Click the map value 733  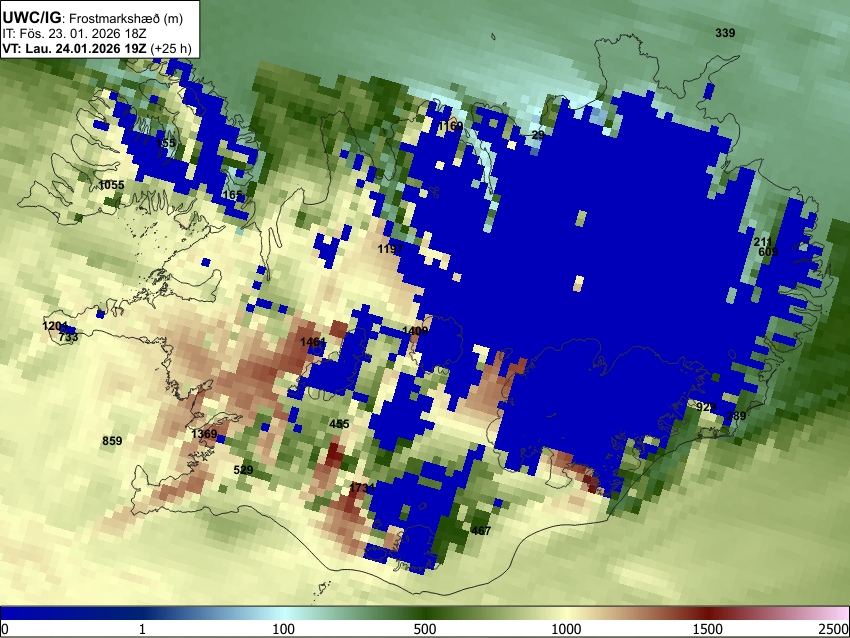click(68, 337)
